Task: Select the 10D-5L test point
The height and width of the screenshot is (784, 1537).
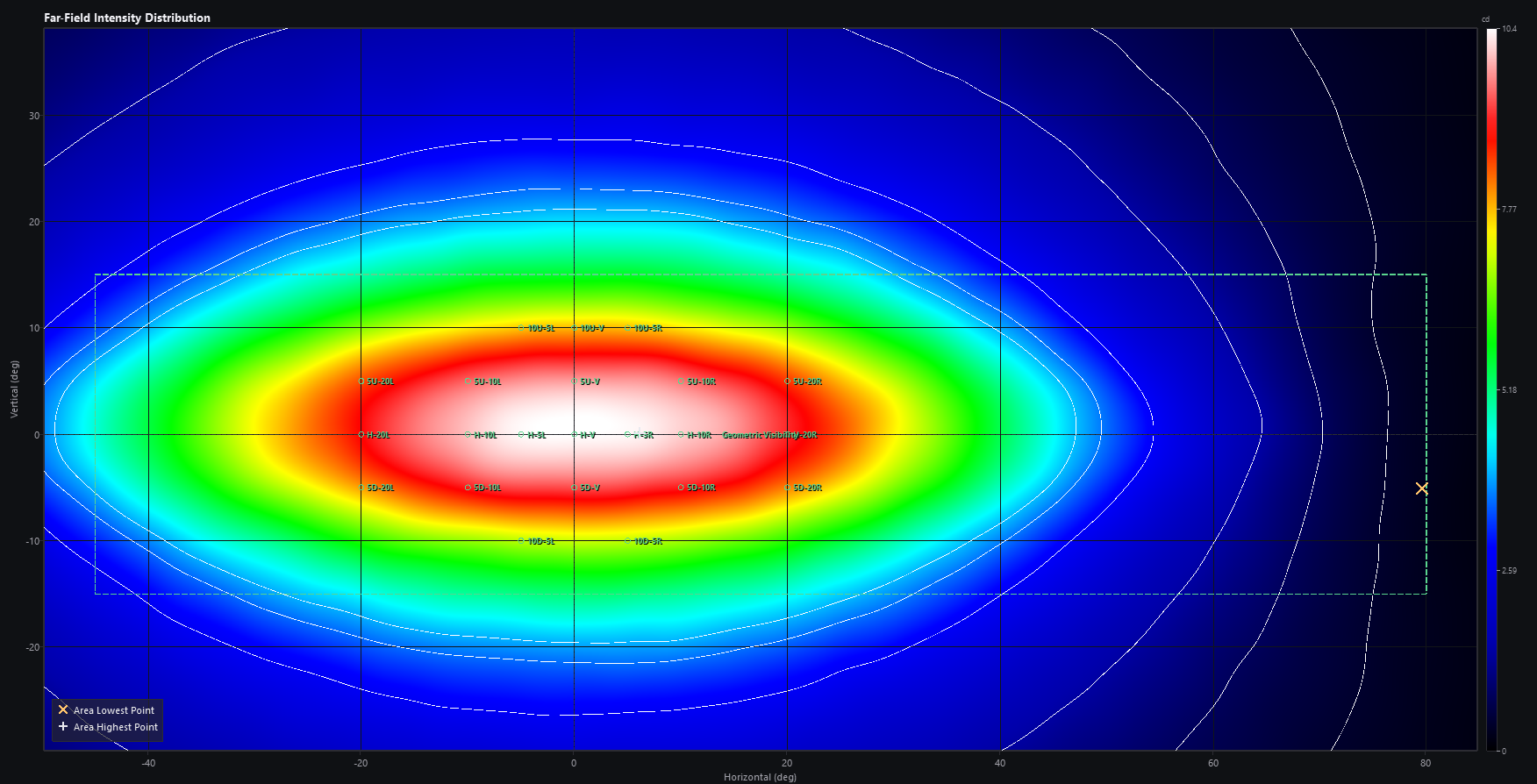Action: click(521, 541)
